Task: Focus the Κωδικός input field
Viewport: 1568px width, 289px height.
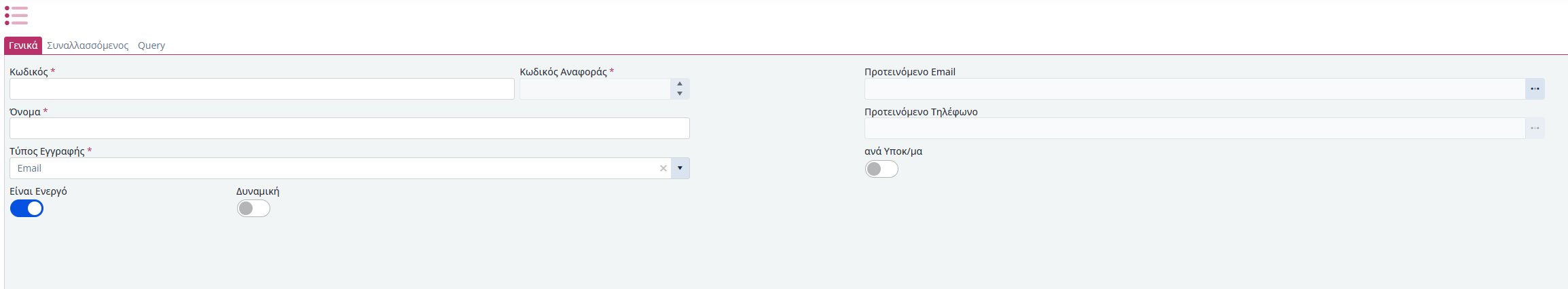Action: (x=262, y=89)
